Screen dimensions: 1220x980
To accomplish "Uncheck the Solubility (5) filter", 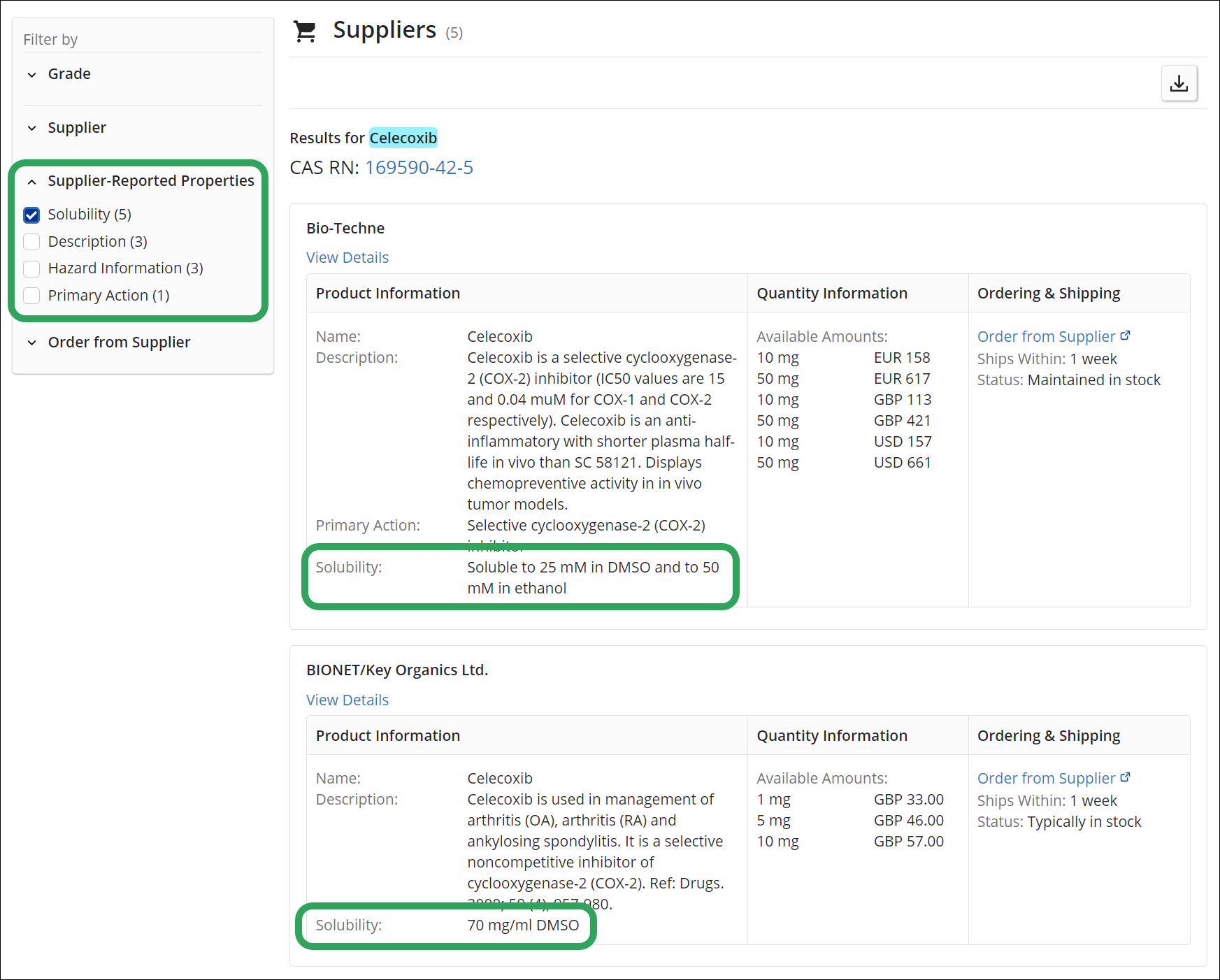I will [x=31, y=215].
